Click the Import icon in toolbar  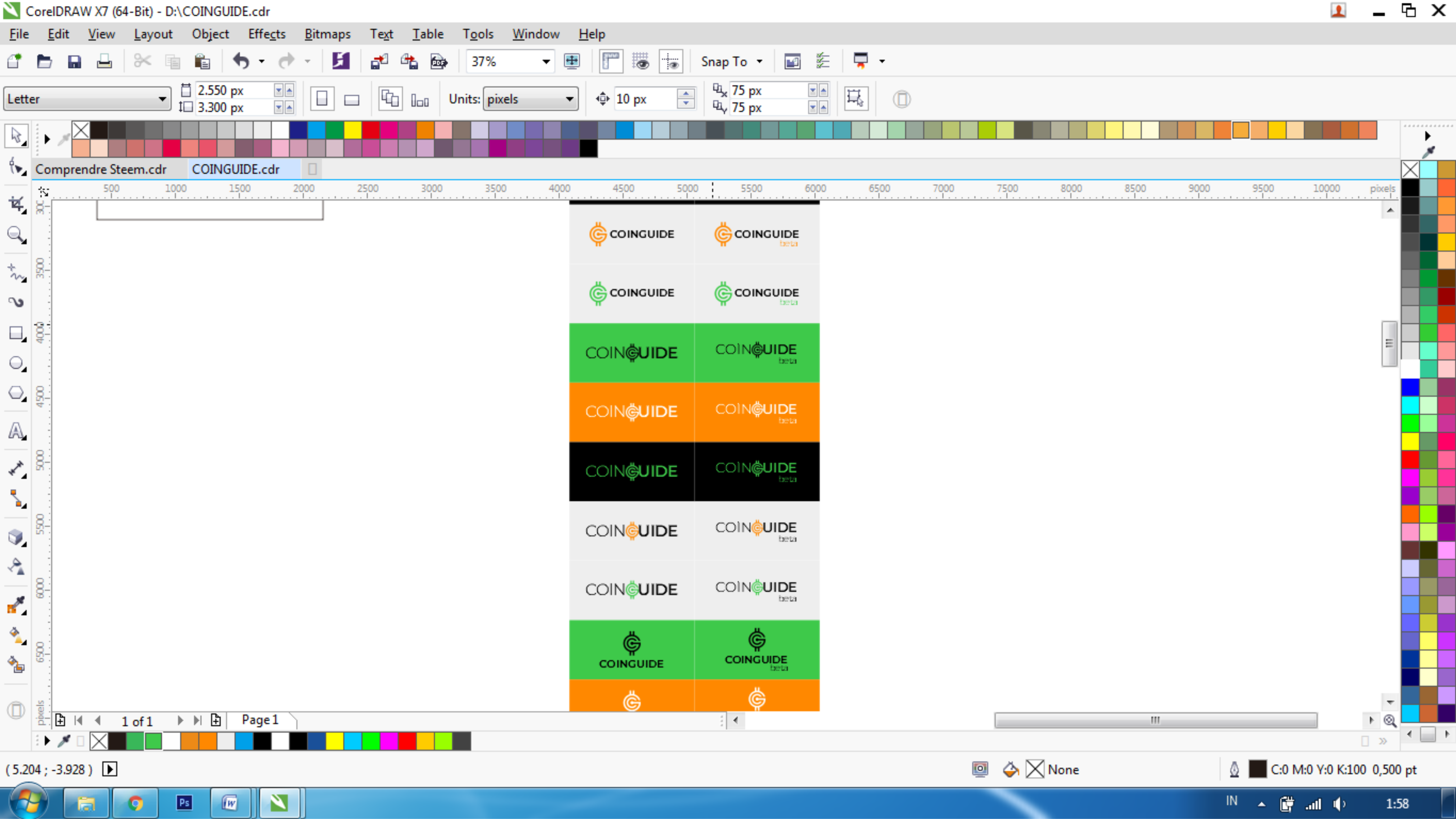[379, 61]
